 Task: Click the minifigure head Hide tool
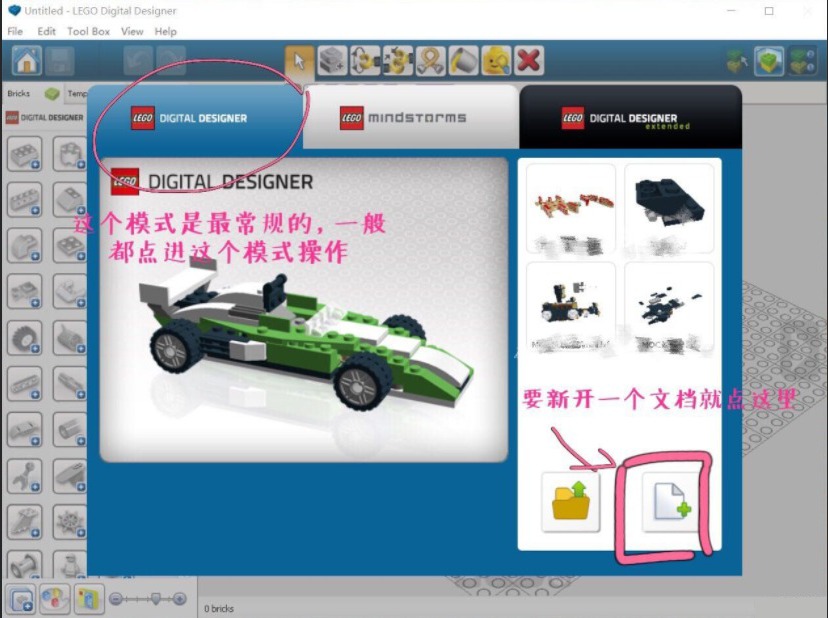(496, 61)
